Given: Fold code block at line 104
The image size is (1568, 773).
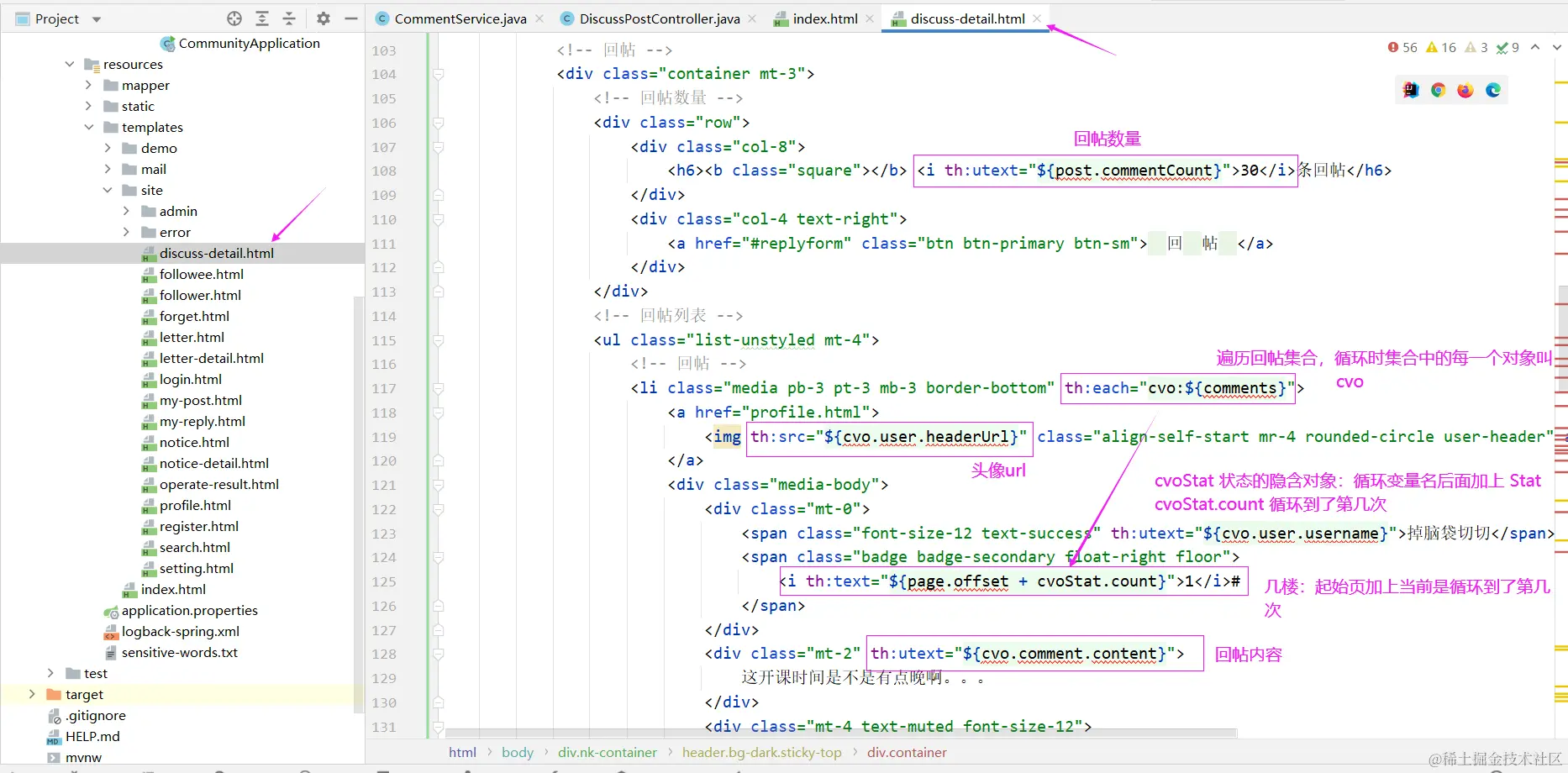Looking at the screenshot, I should pyautogui.click(x=438, y=74).
